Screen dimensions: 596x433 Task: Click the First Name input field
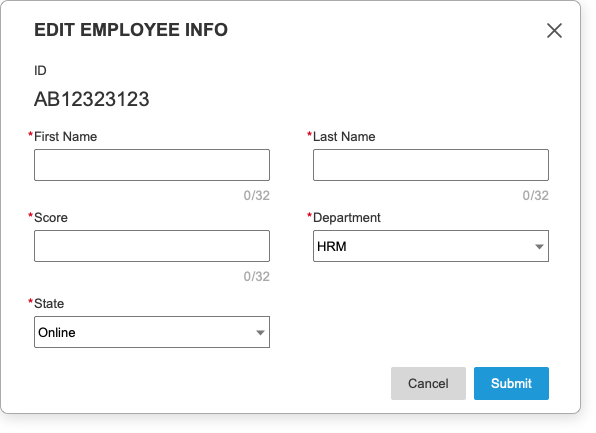pyautogui.click(x=152, y=165)
